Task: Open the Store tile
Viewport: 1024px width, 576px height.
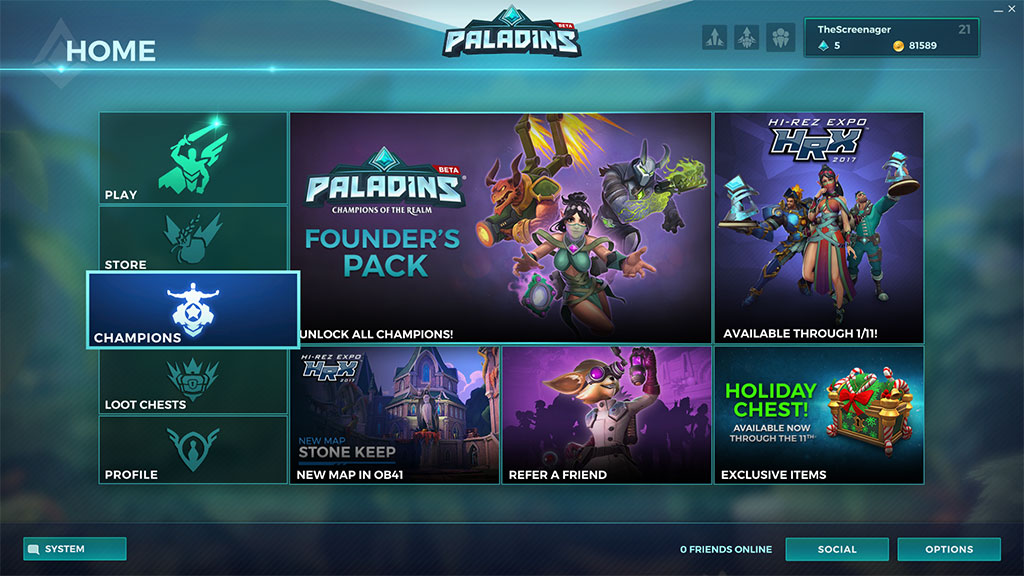Action: click(193, 239)
